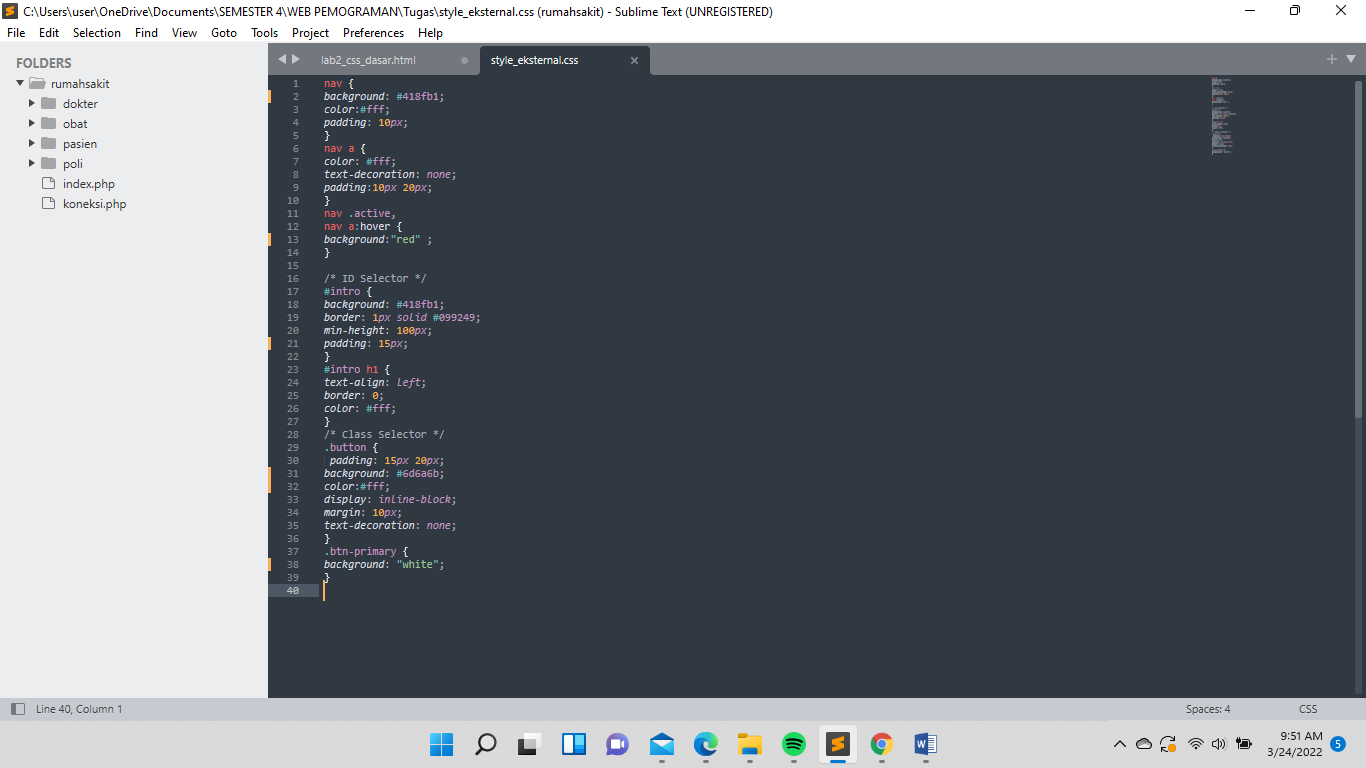Switch to Sublime Text taskbar icon
Image resolution: width=1366 pixels, height=768 pixels.
click(x=838, y=744)
